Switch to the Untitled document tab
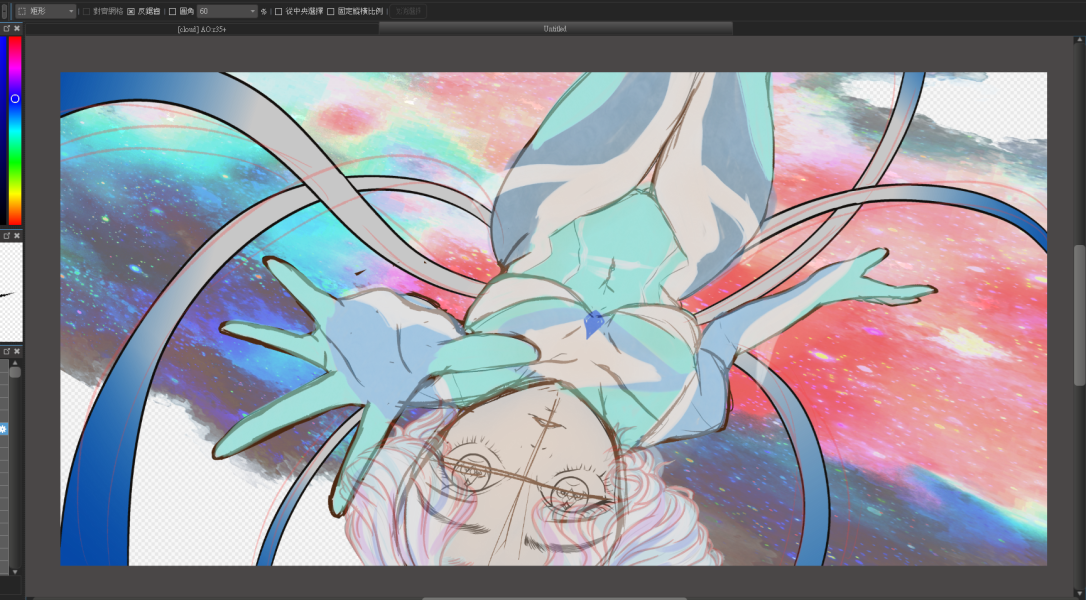Screen dimensions: 1086x600 [555, 28]
